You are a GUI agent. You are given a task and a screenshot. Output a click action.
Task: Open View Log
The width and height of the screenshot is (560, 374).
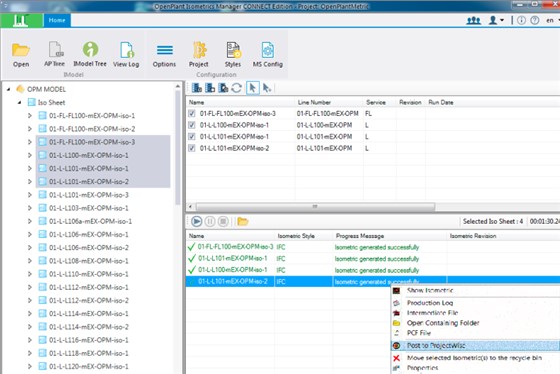pyautogui.click(x=126, y=54)
